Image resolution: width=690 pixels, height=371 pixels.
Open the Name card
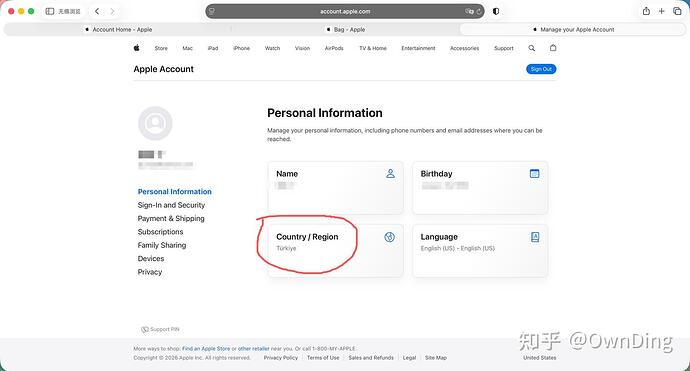335,188
